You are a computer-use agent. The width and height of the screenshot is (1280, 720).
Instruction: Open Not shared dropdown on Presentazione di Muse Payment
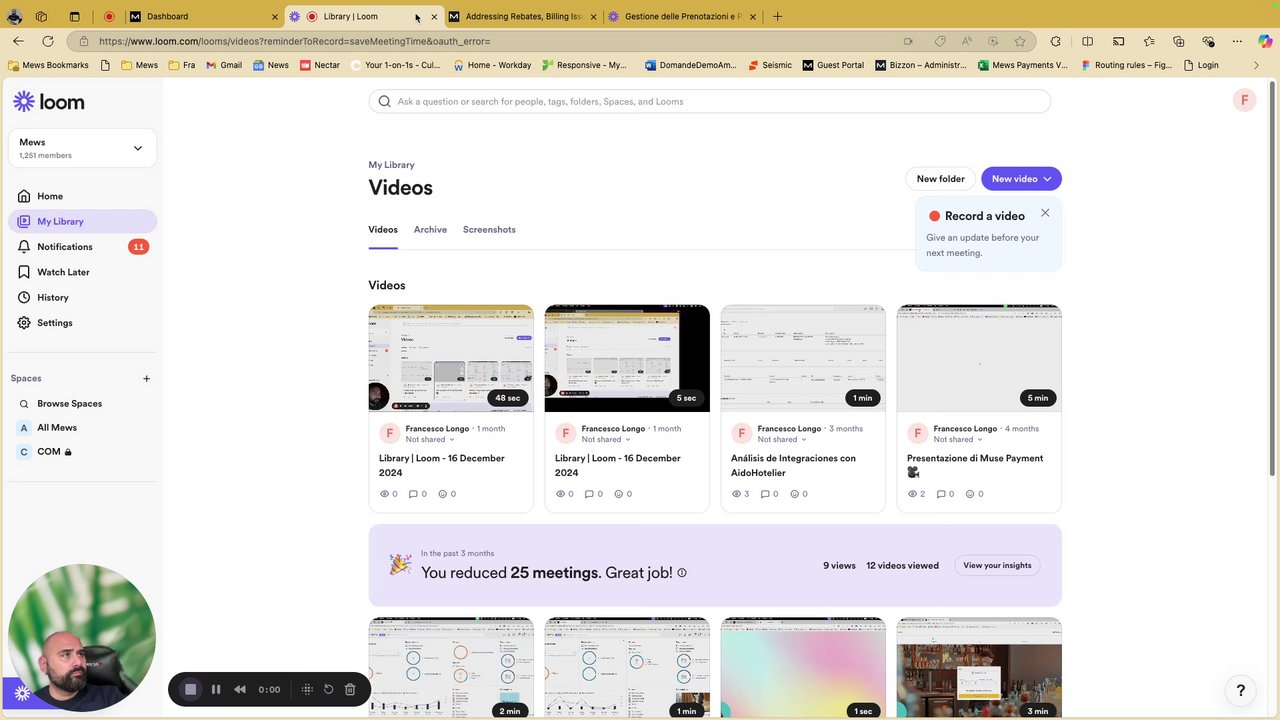[958, 439]
